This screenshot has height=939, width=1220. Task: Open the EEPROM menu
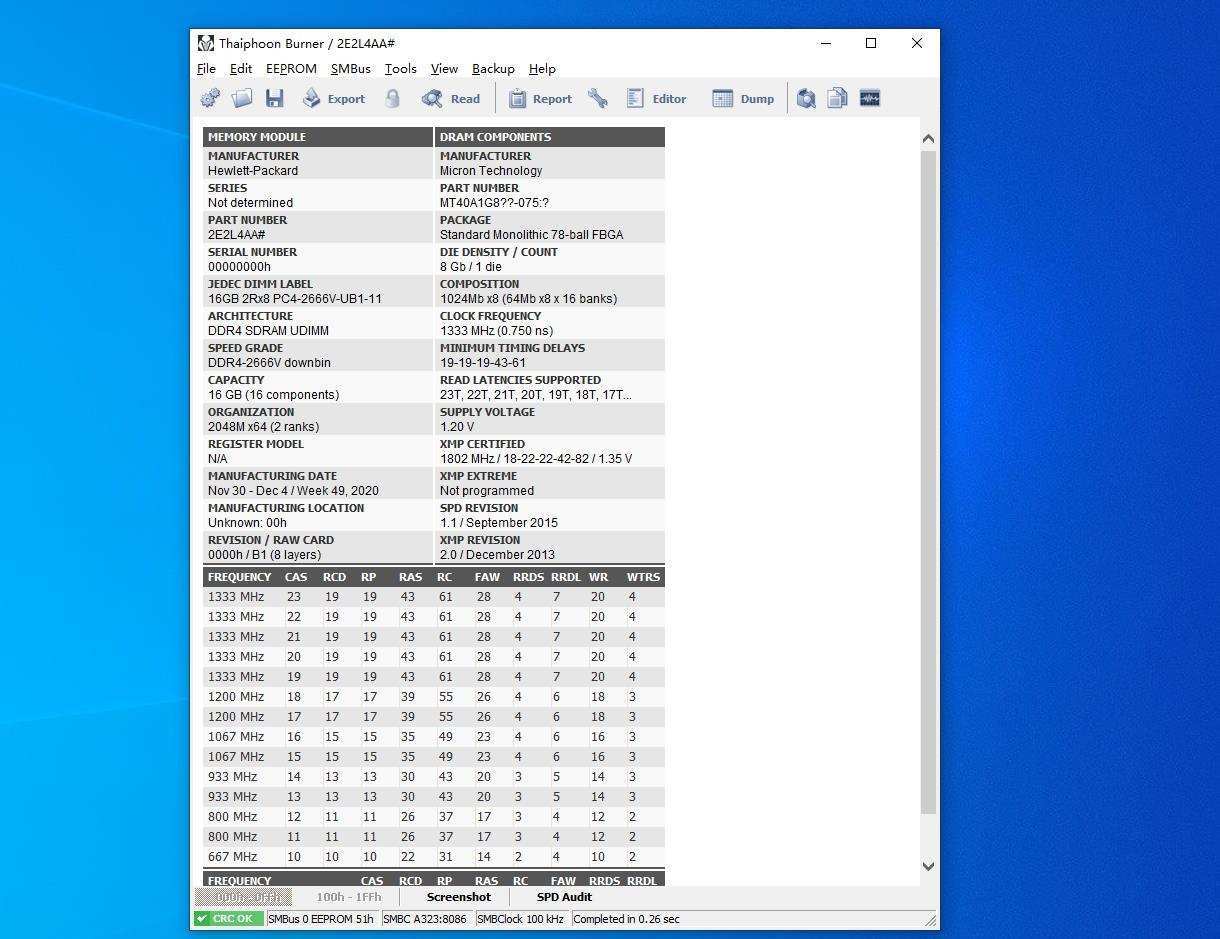pos(291,69)
